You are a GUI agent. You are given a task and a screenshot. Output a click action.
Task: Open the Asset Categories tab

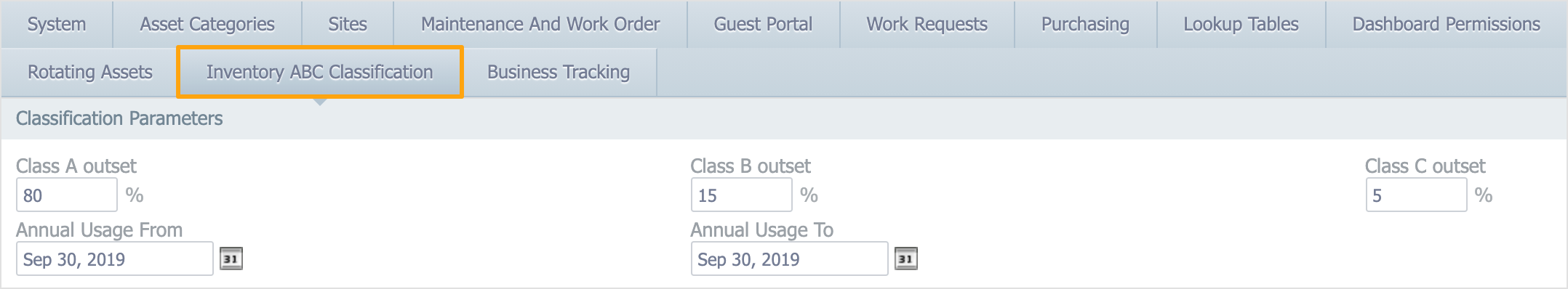207,24
